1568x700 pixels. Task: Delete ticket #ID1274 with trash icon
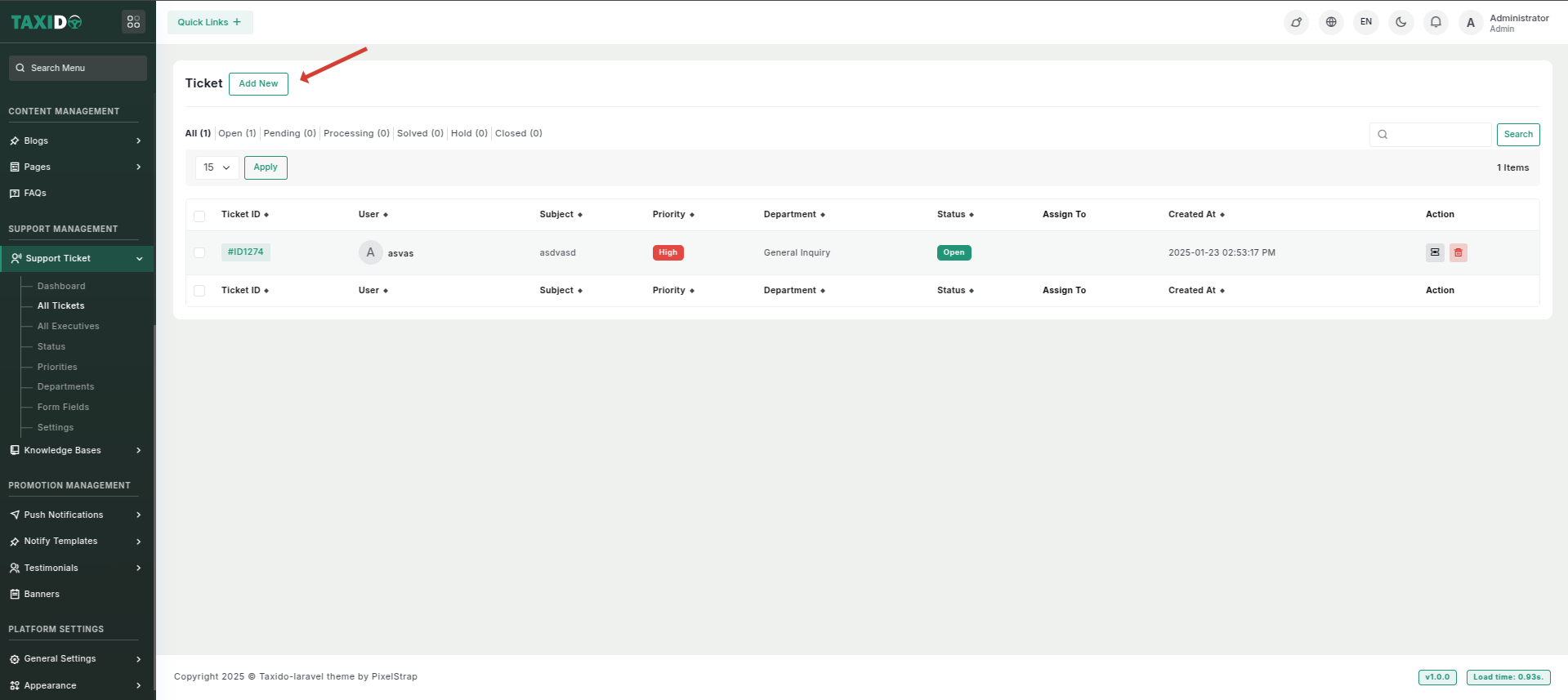coord(1459,252)
